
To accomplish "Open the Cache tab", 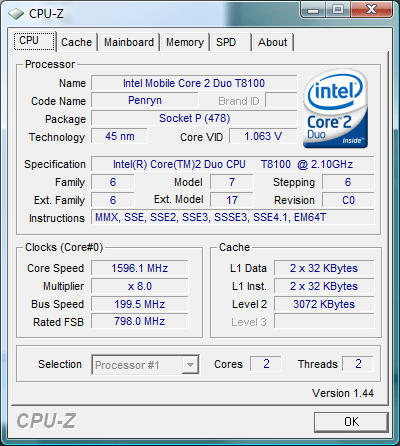I will point(76,42).
